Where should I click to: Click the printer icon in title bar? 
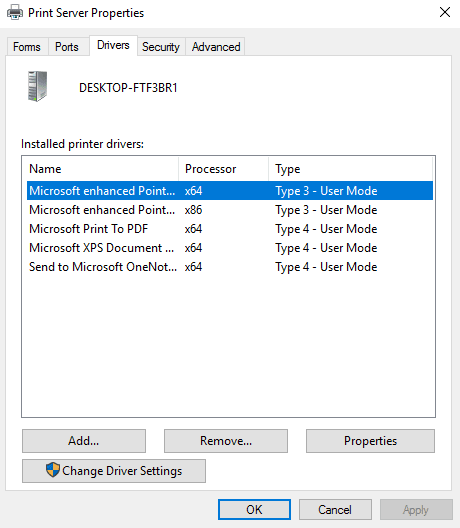(15, 13)
